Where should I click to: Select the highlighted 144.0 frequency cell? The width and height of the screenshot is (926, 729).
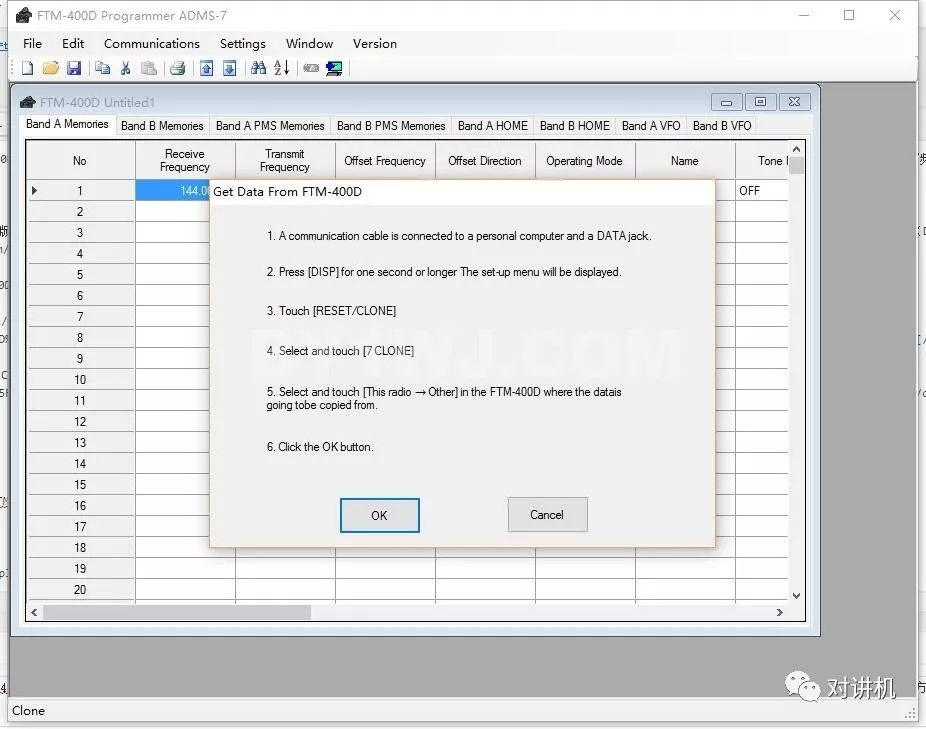pyautogui.click(x=172, y=190)
